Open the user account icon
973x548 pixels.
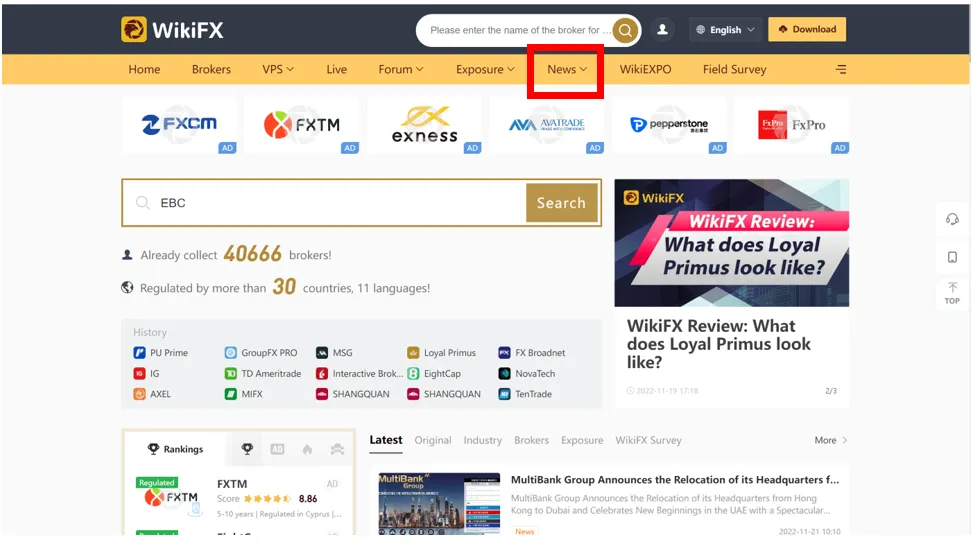pos(662,29)
